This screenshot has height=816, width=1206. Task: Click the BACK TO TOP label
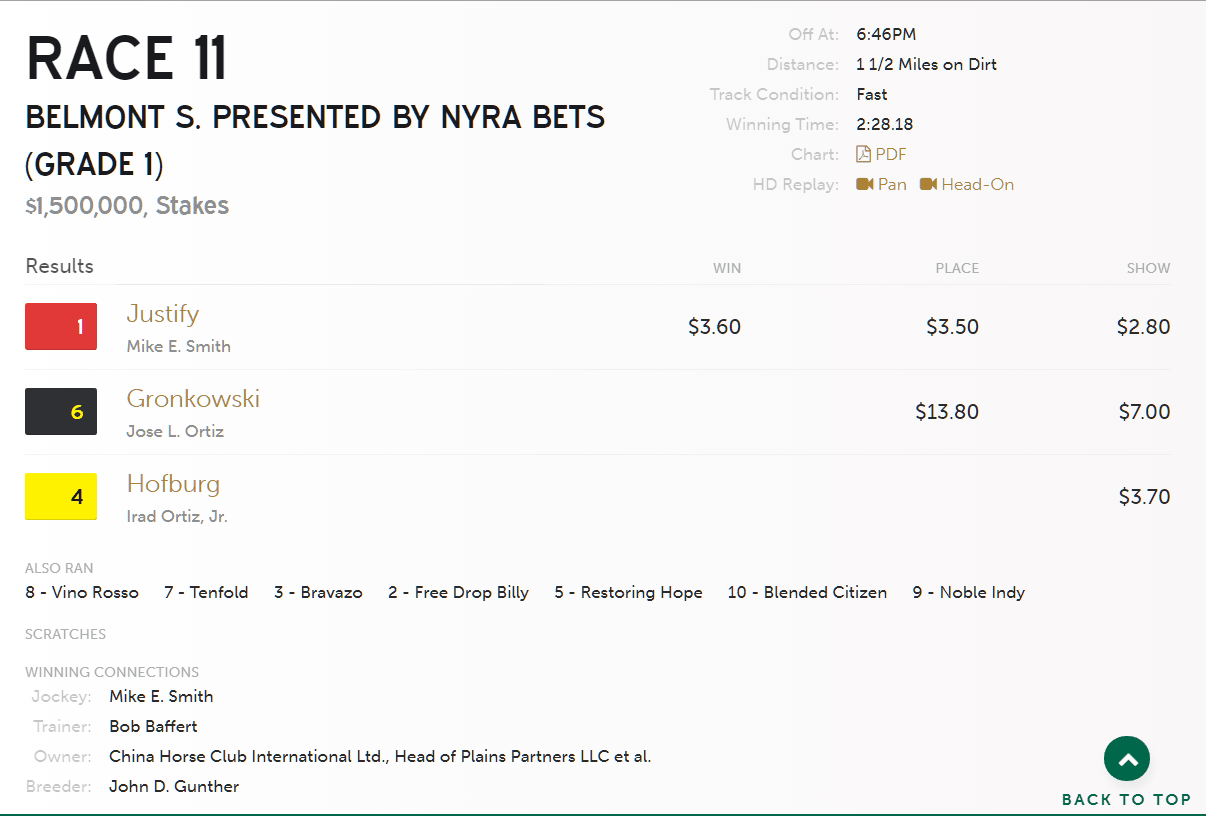coord(1126,799)
